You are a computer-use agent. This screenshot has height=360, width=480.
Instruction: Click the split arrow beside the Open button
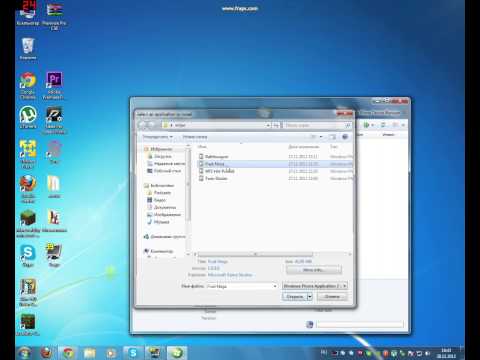[310, 297]
